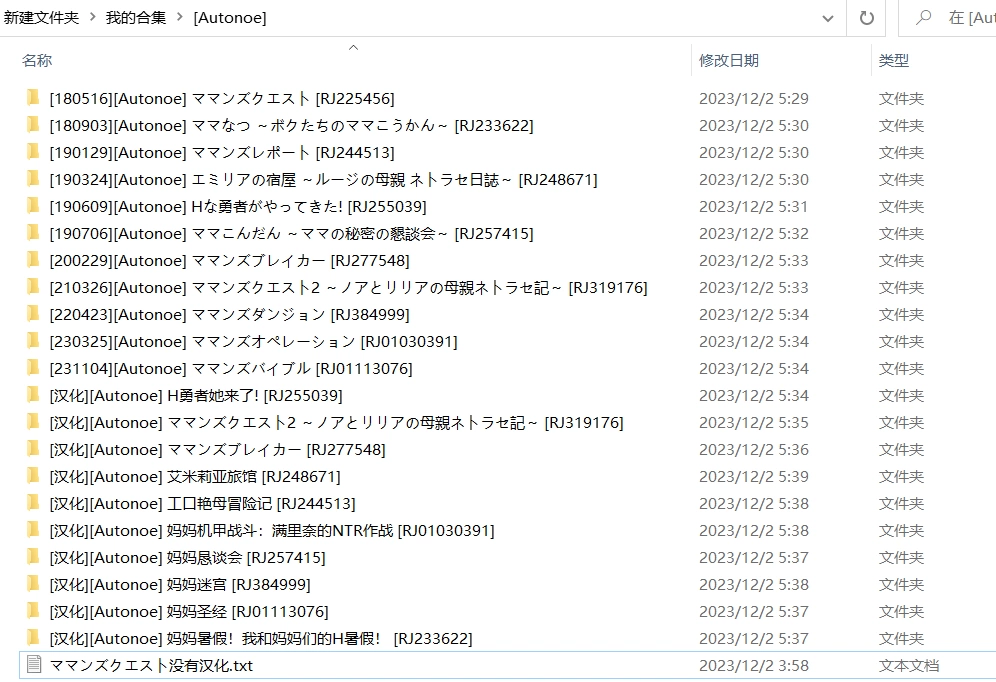Select folder ママなつ ～ボクたちのママこうかん～
Image resolution: width=996 pixels, height=682 pixels.
[292, 125]
